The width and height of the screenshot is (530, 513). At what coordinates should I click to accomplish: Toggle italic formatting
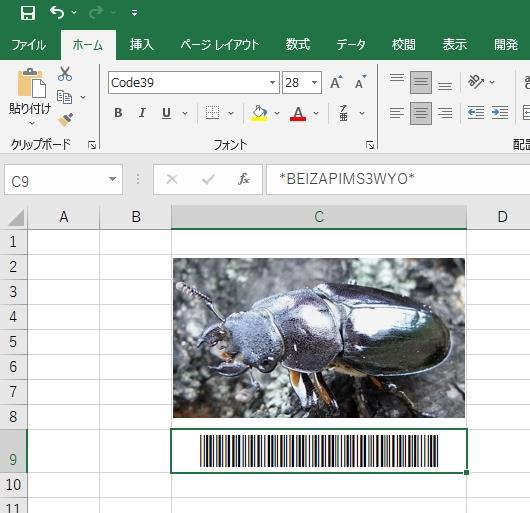(x=142, y=113)
